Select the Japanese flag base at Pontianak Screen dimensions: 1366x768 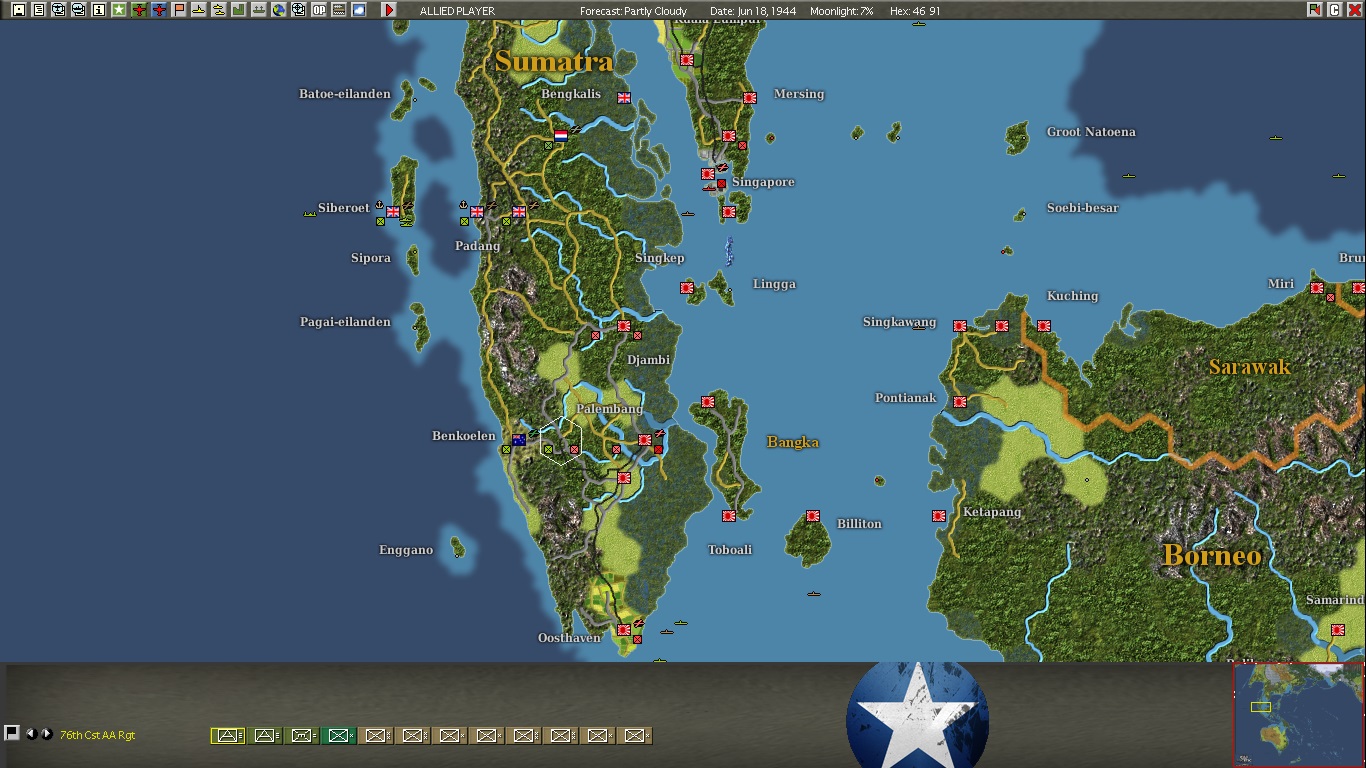click(960, 402)
